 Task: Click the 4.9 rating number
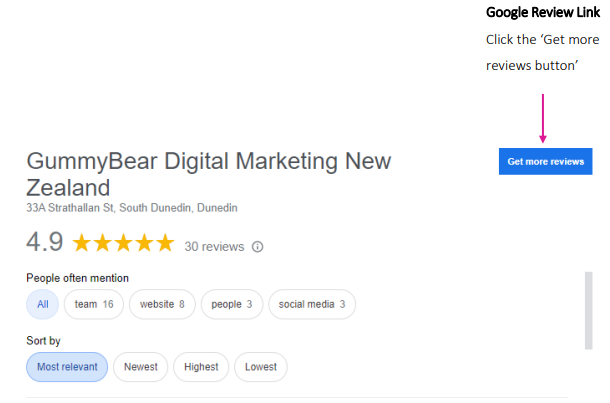coord(45,242)
